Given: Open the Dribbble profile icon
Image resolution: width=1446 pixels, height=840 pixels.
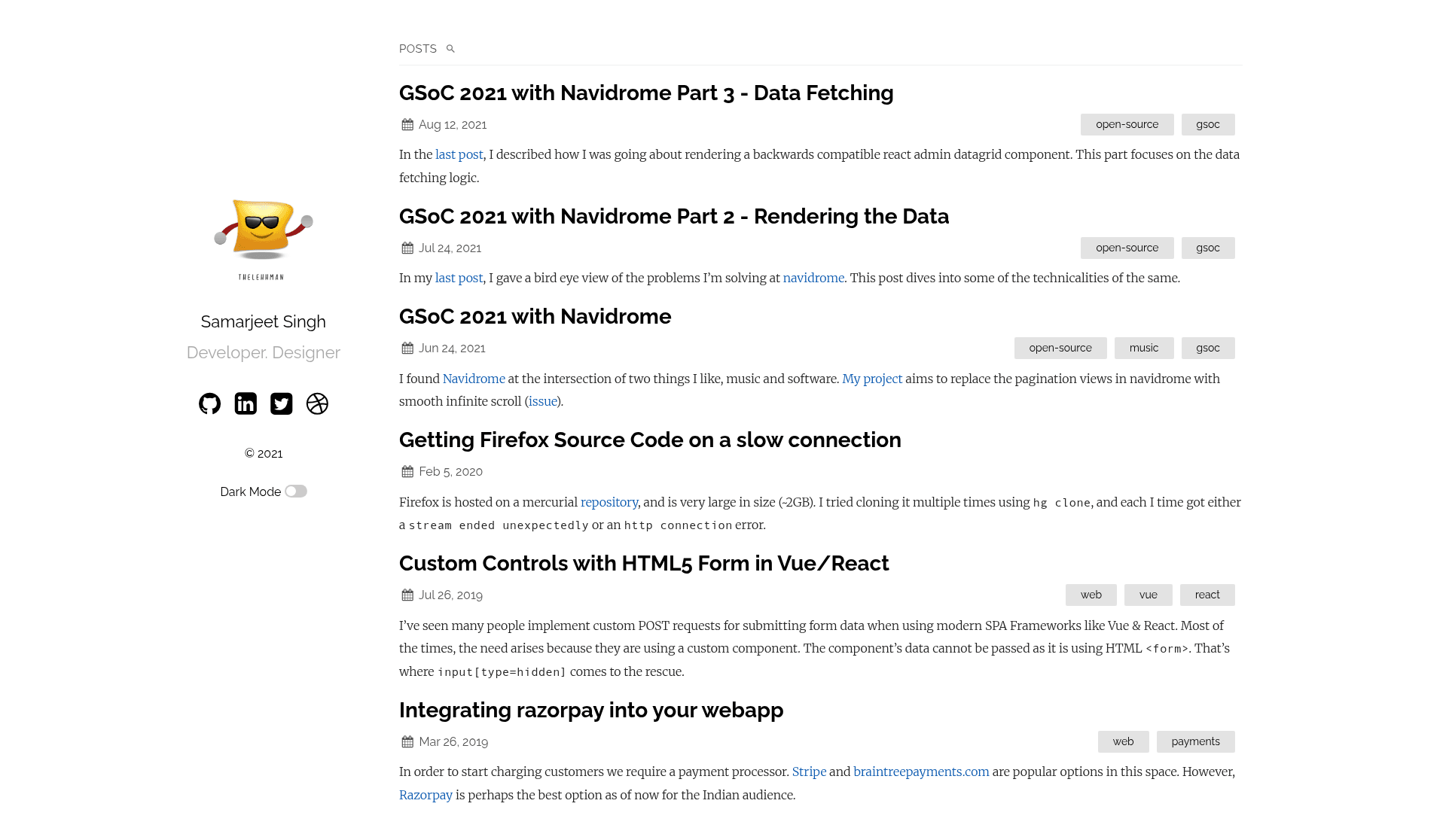Looking at the screenshot, I should (317, 404).
